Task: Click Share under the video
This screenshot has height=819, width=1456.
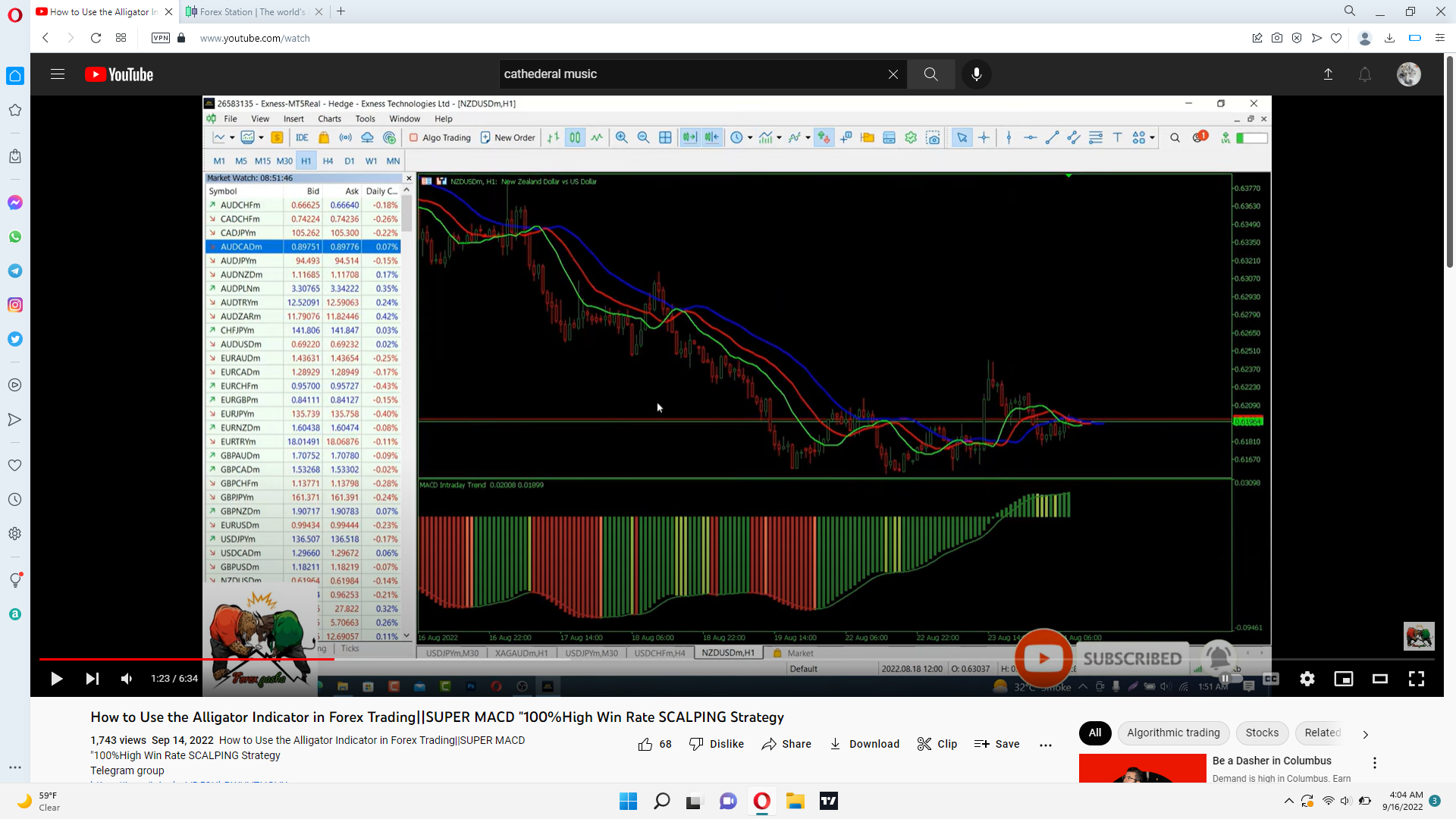Action: pyautogui.click(x=786, y=744)
